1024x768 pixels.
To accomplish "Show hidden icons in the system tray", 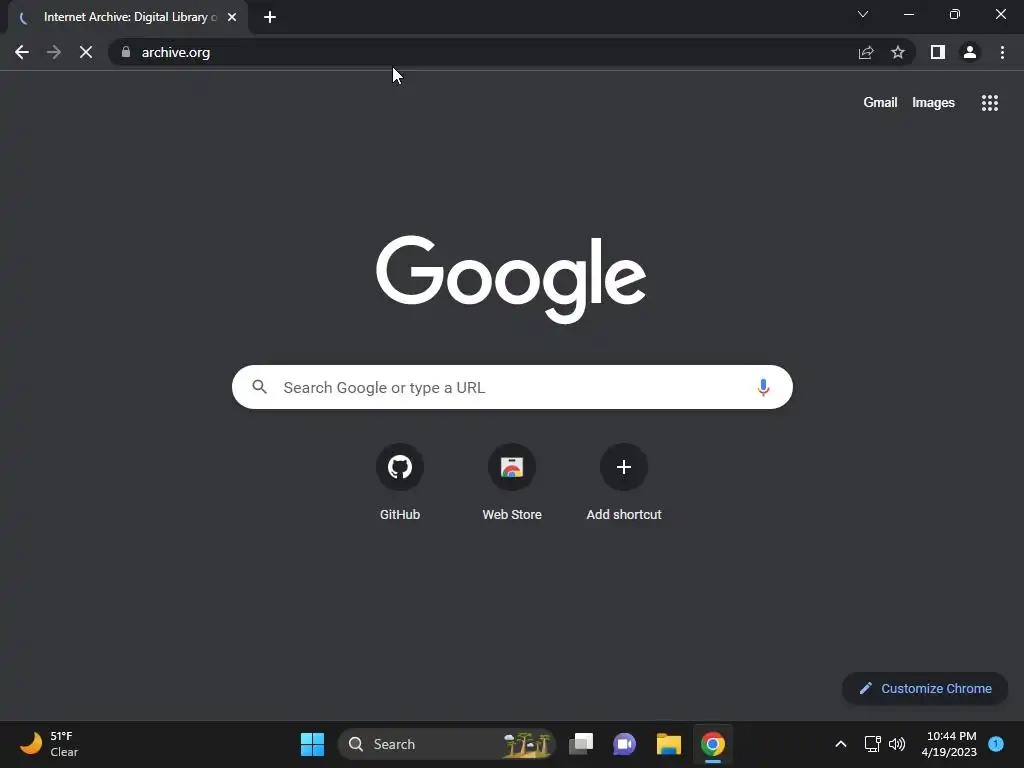I will (841, 744).
